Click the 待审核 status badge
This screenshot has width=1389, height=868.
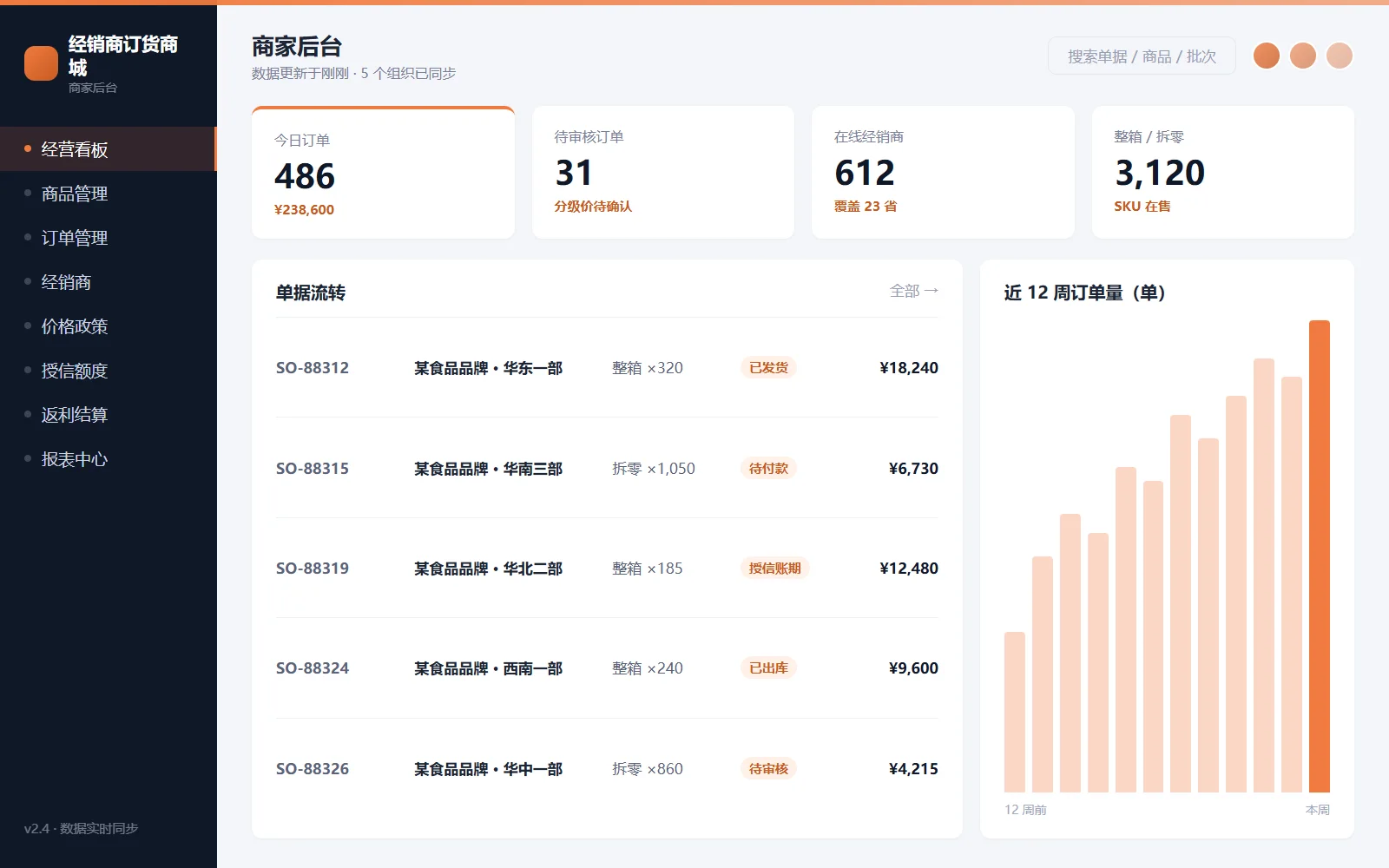coord(768,769)
